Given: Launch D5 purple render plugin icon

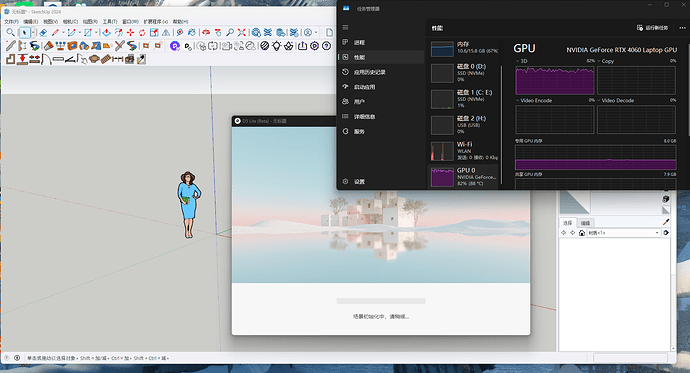Looking at the screenshot, I should 175,46.
